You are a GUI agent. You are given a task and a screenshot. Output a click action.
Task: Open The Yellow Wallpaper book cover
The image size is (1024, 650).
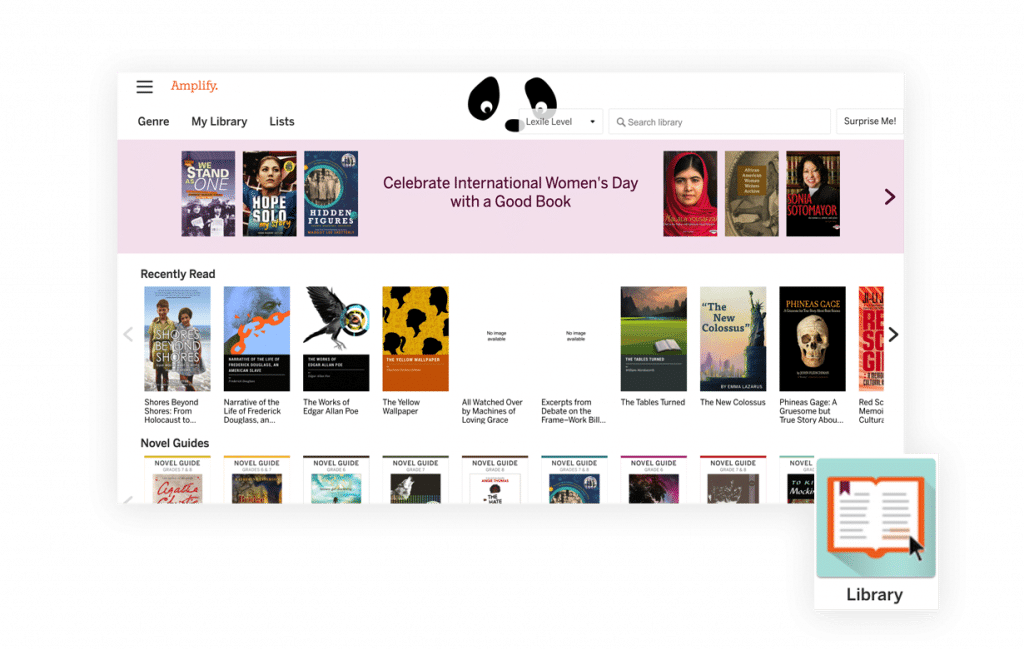(x=415, y=338)
